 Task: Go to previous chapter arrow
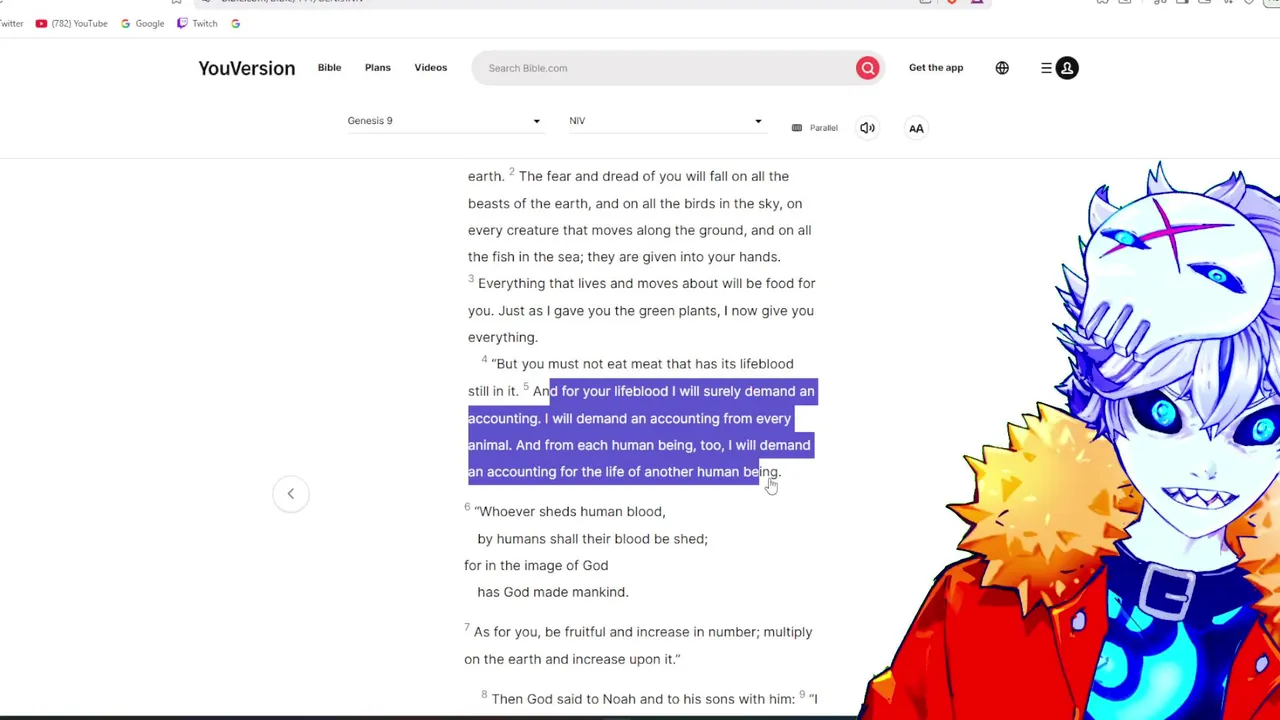pos(291,493)
